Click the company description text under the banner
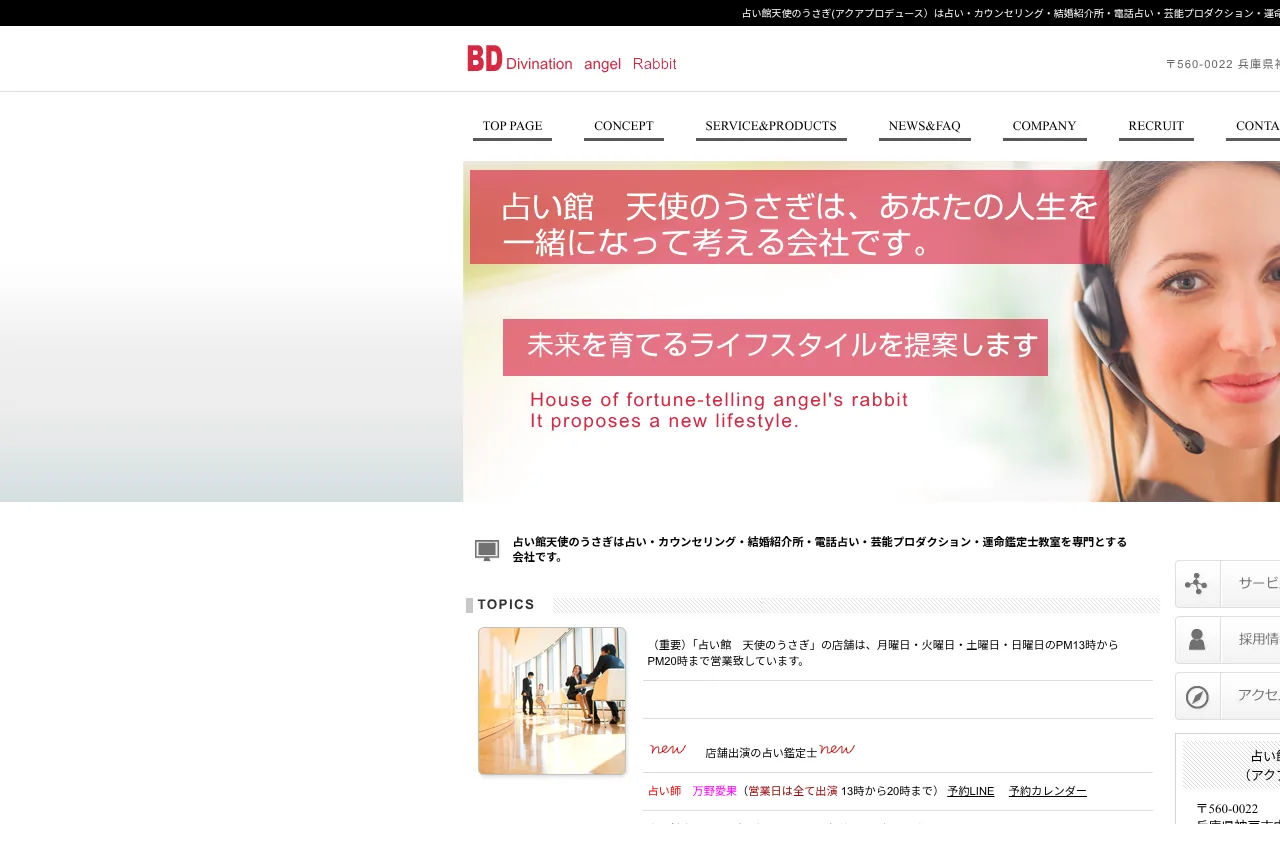Image resolution: width=1280 pixels, height=860 pixels. point(820,550)
